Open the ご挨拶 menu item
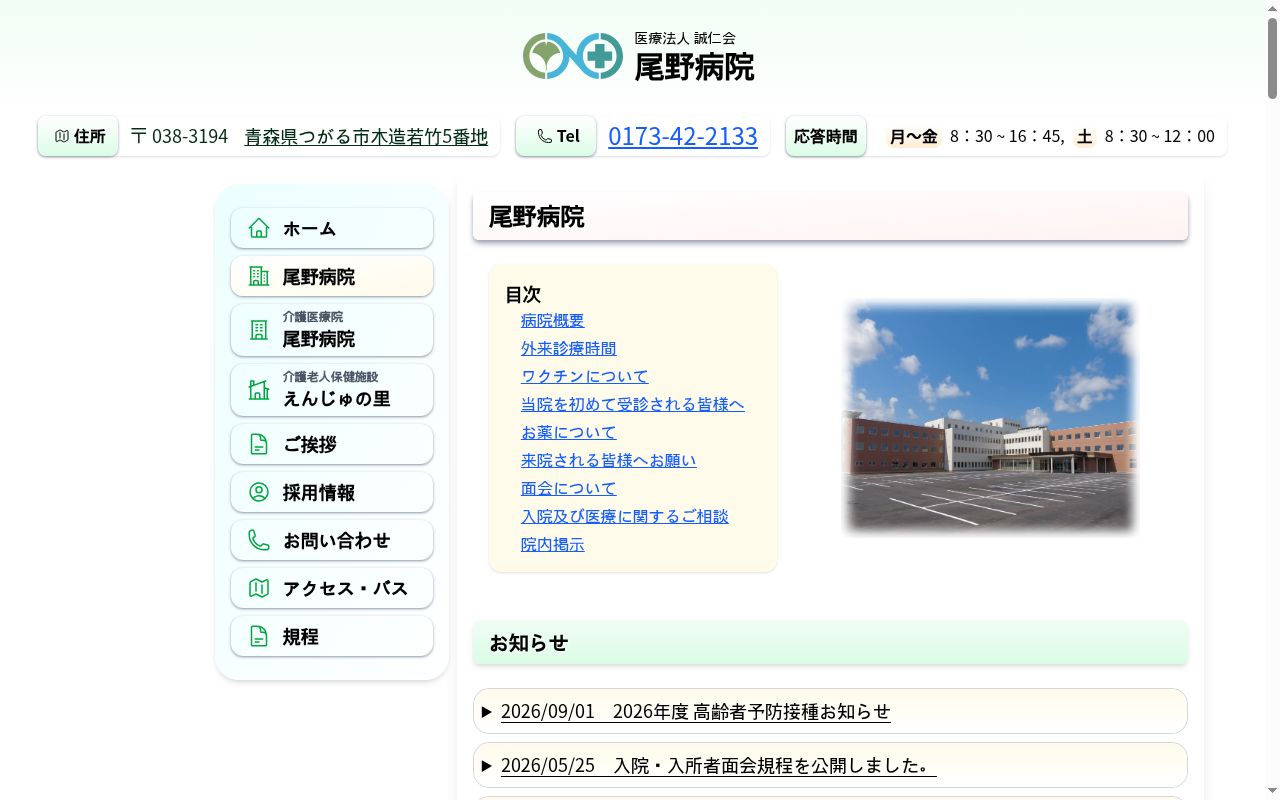The height and width of the screenshot is (800, 1280). [x=332, y=444]
